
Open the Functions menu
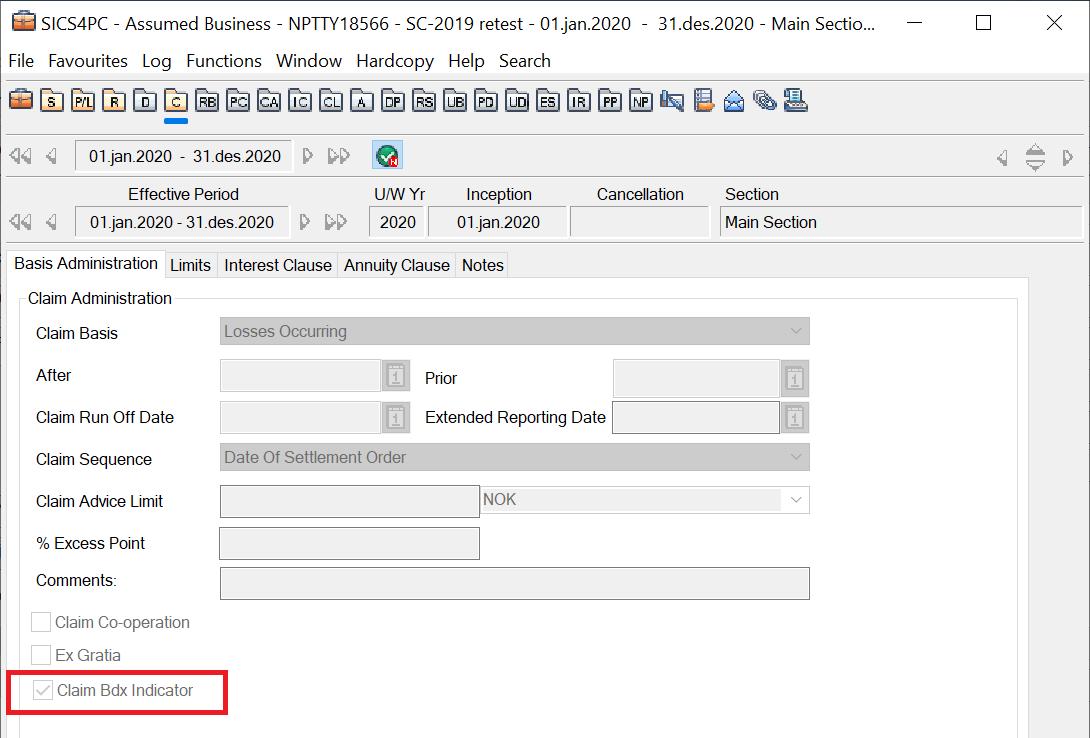224,61
